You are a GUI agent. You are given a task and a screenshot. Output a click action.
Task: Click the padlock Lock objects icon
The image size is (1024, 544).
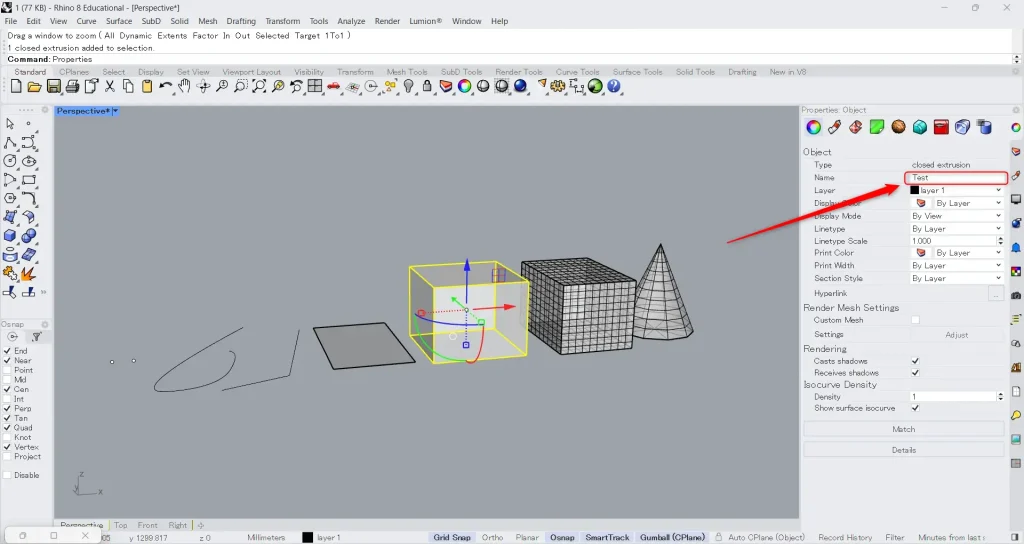(x=428, y=87)
